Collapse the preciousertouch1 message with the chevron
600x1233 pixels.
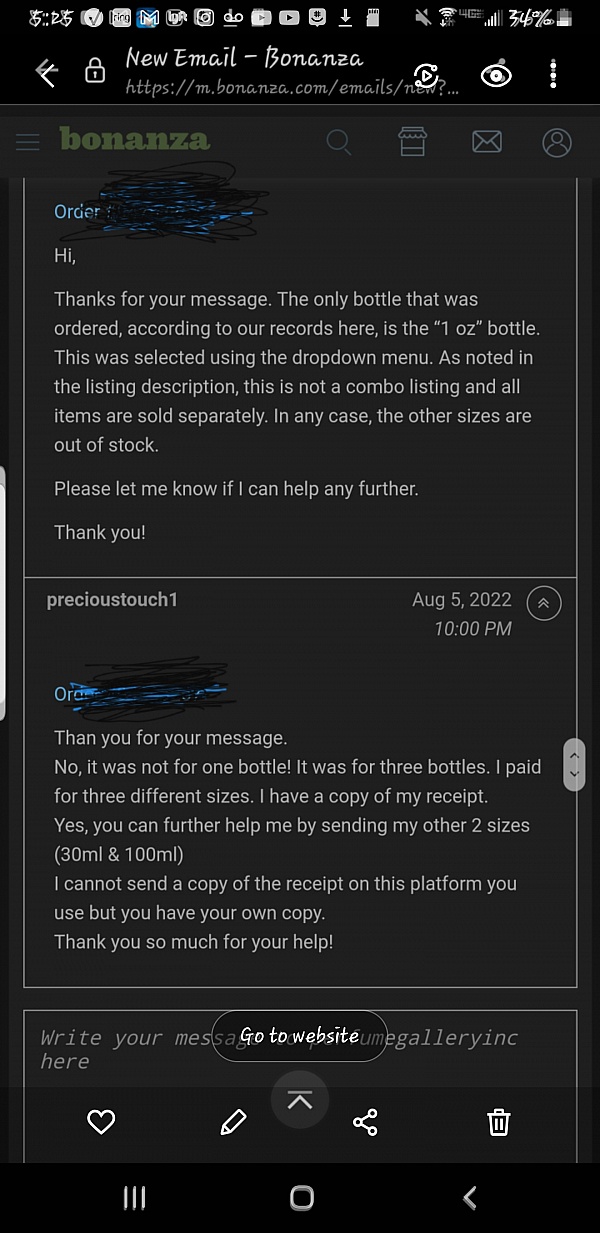543,603
